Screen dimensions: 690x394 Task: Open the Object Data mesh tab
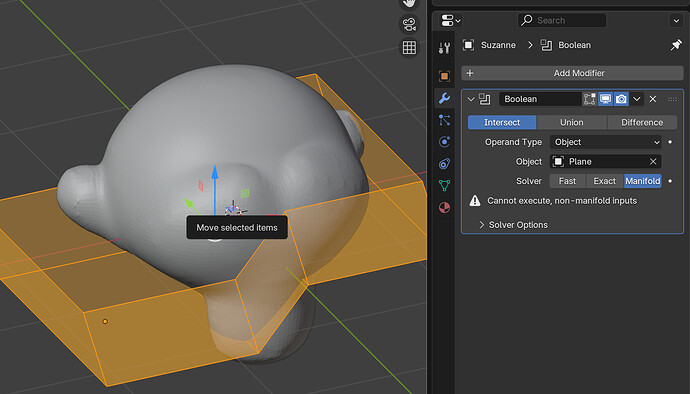tap(444, 185)
